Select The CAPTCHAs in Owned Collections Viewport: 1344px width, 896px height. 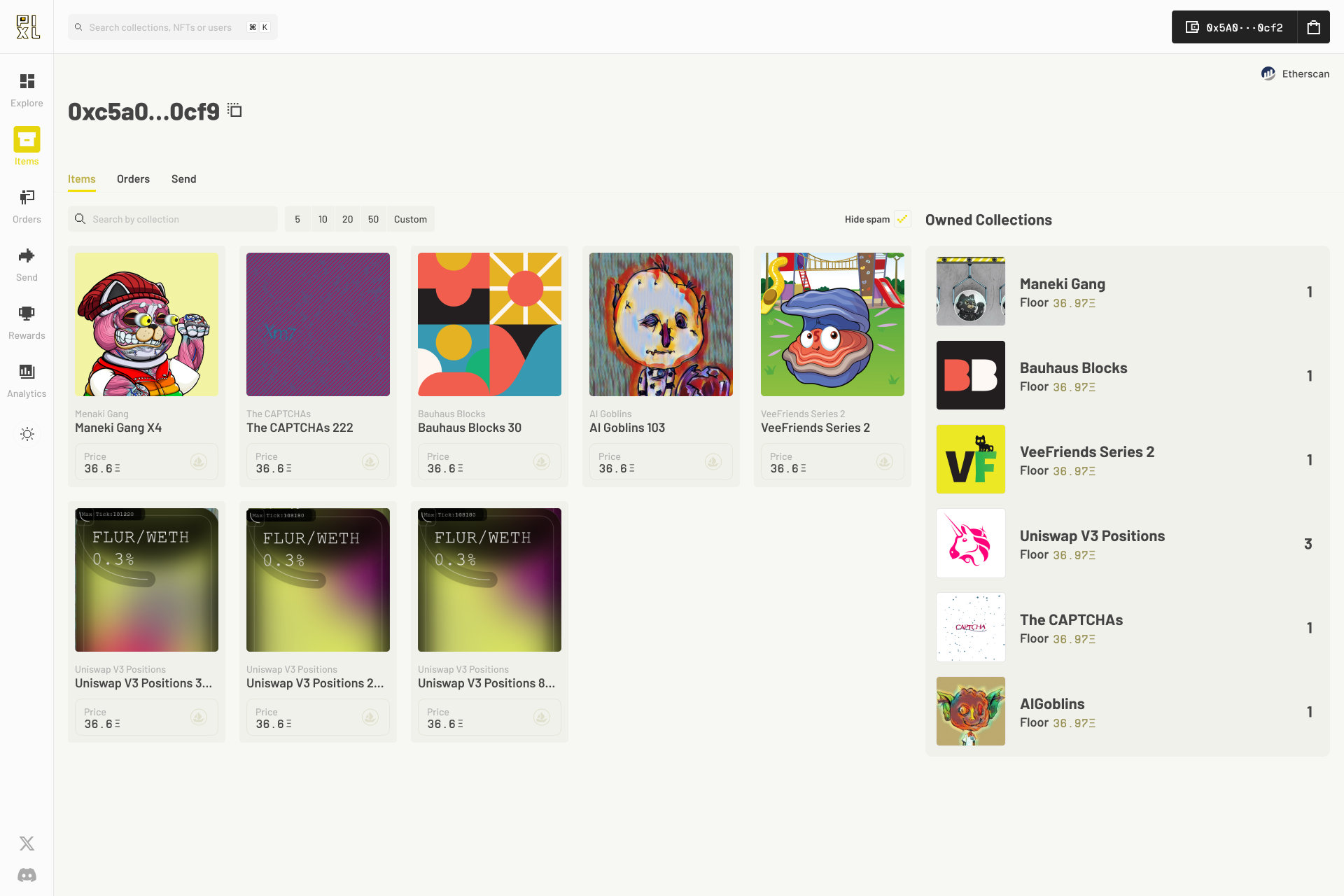1127,627
